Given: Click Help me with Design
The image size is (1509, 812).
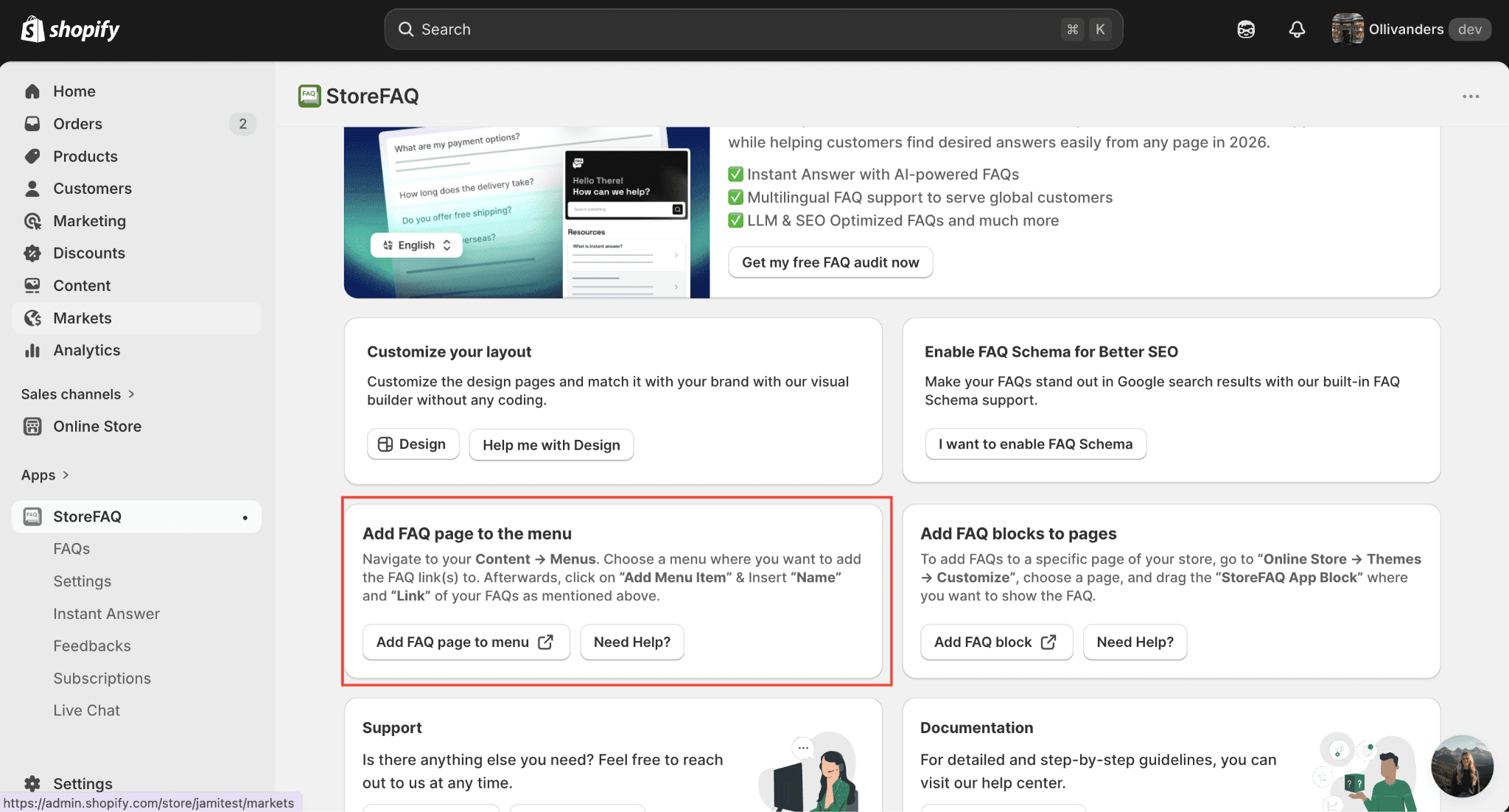Looking at the screenshot, I should [551, 445].
